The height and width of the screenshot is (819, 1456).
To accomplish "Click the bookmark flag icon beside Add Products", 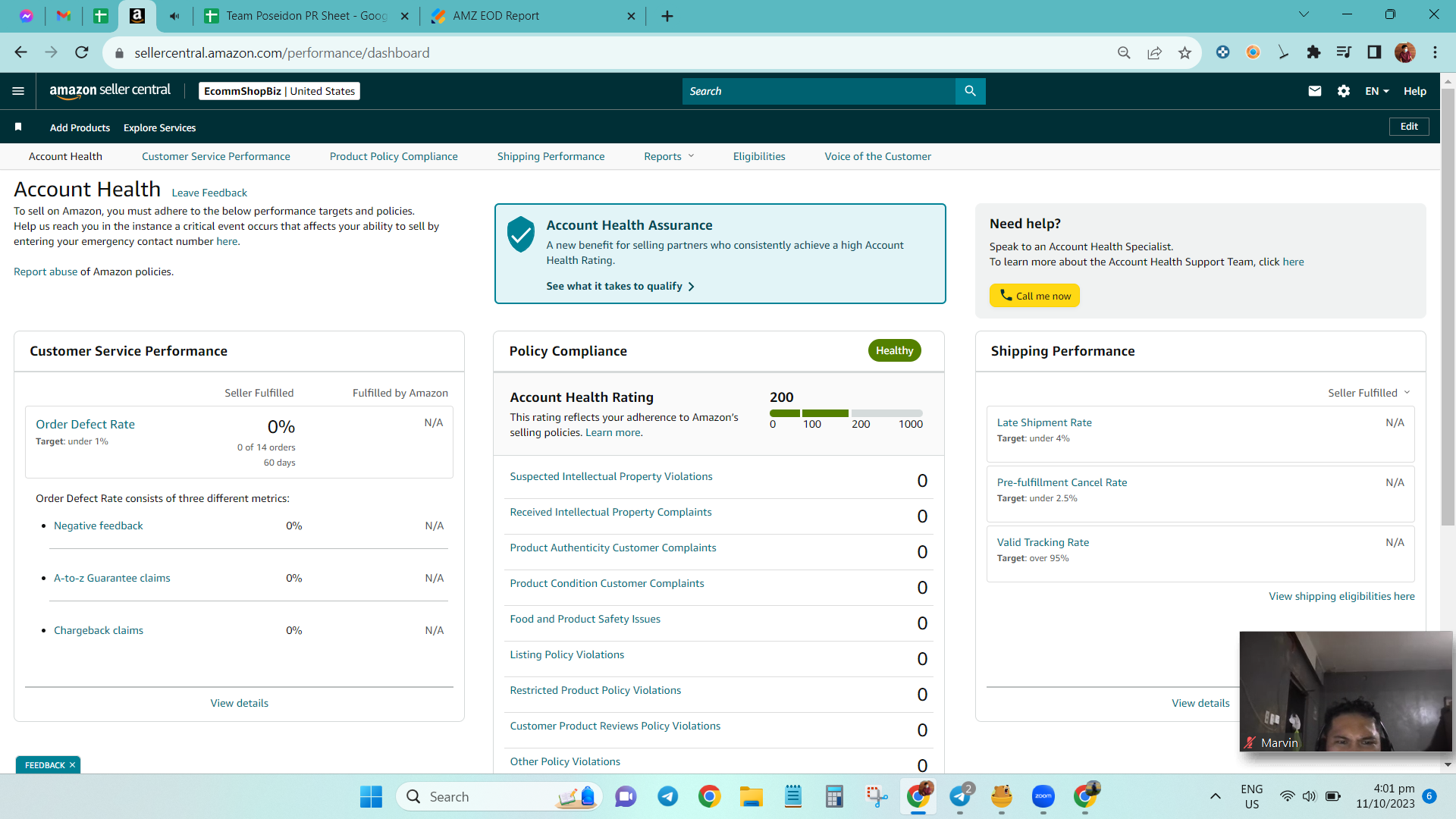I will 18,127.
